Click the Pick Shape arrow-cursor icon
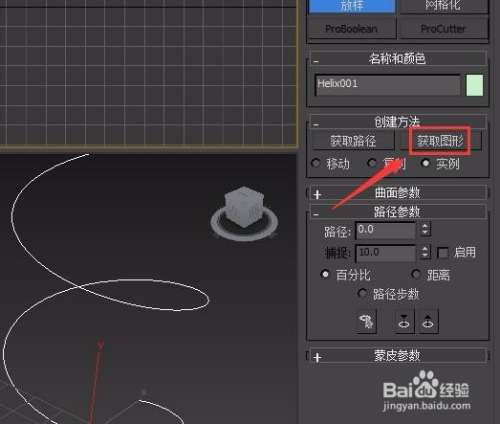 point(367,321)
